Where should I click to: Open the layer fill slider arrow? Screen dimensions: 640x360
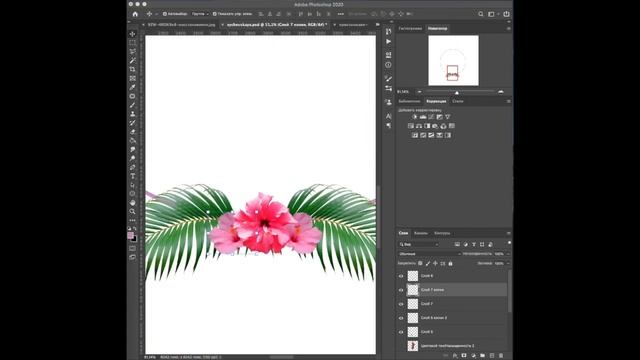pyautogui.click(x=508, y=264)
